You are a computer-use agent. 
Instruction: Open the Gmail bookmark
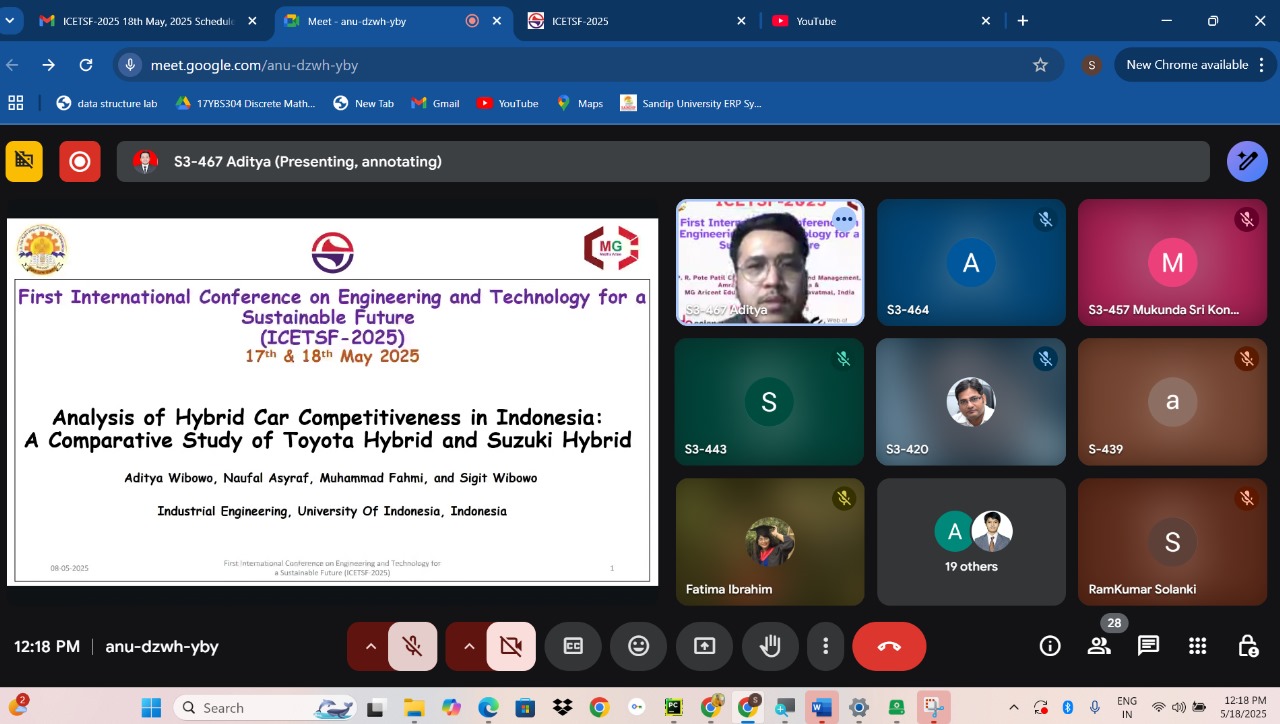coord(435,103)
